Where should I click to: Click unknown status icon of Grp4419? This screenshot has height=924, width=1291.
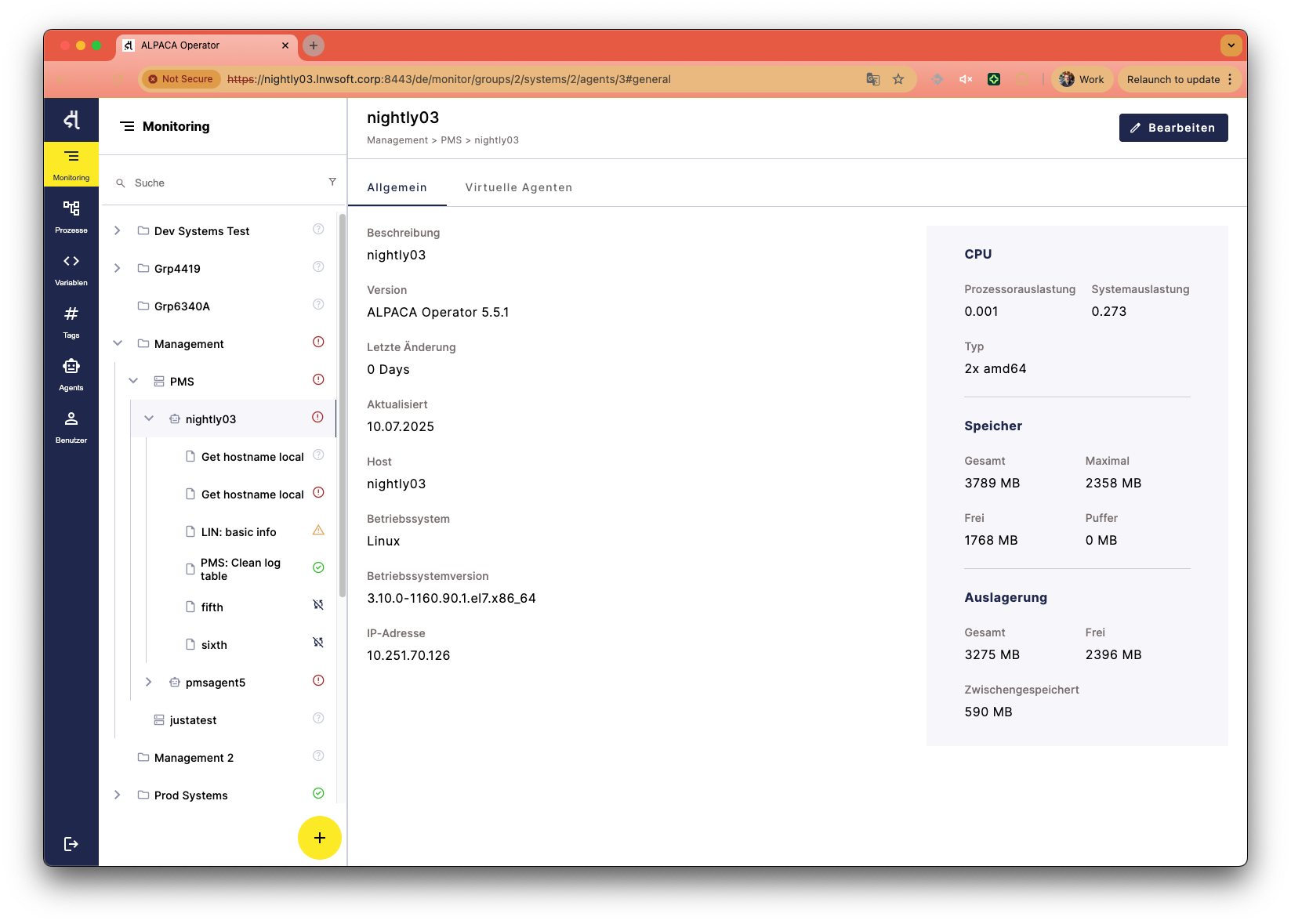coord(318,266)
